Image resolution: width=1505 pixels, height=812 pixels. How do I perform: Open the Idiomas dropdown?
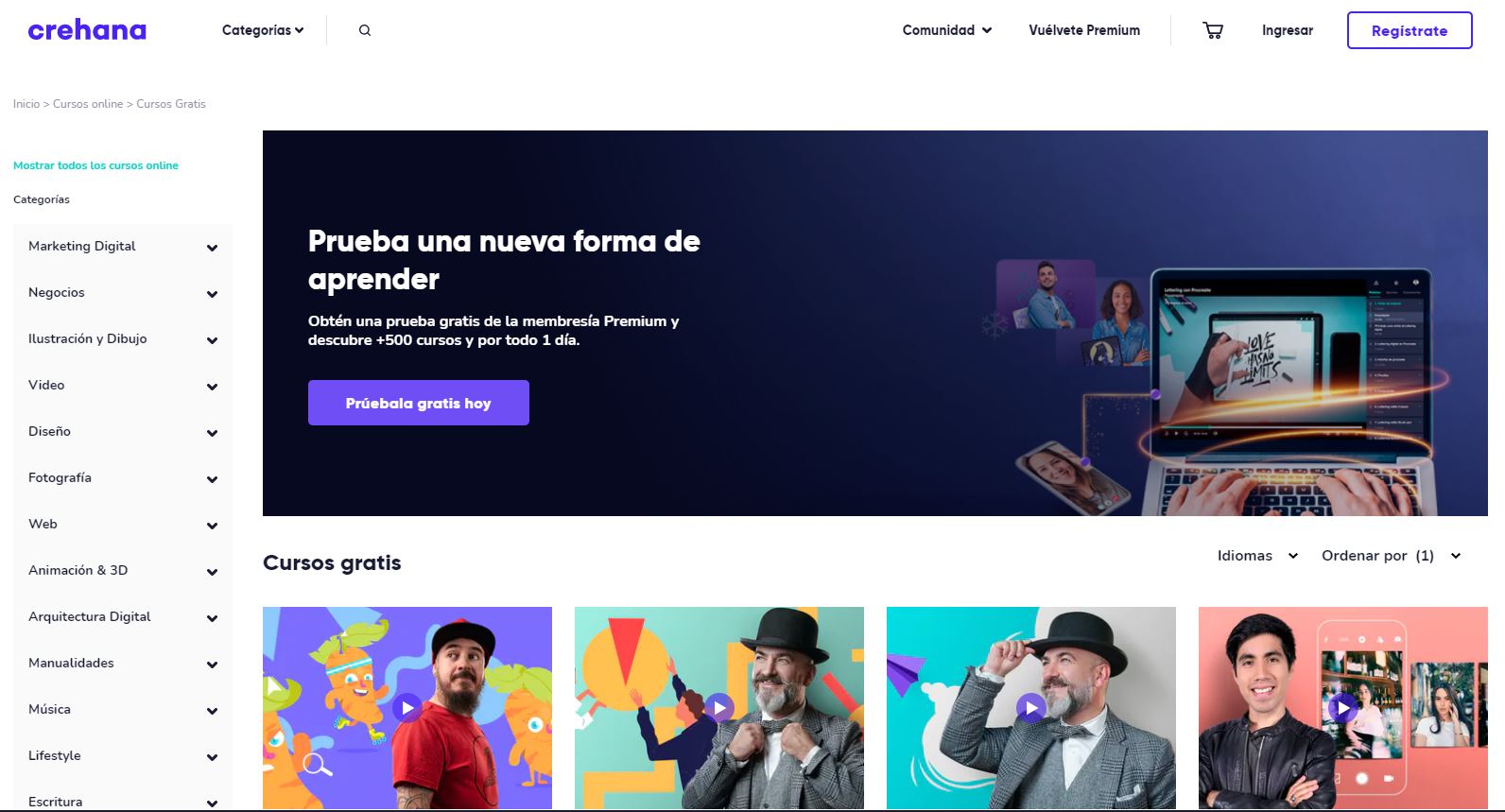1257,556
